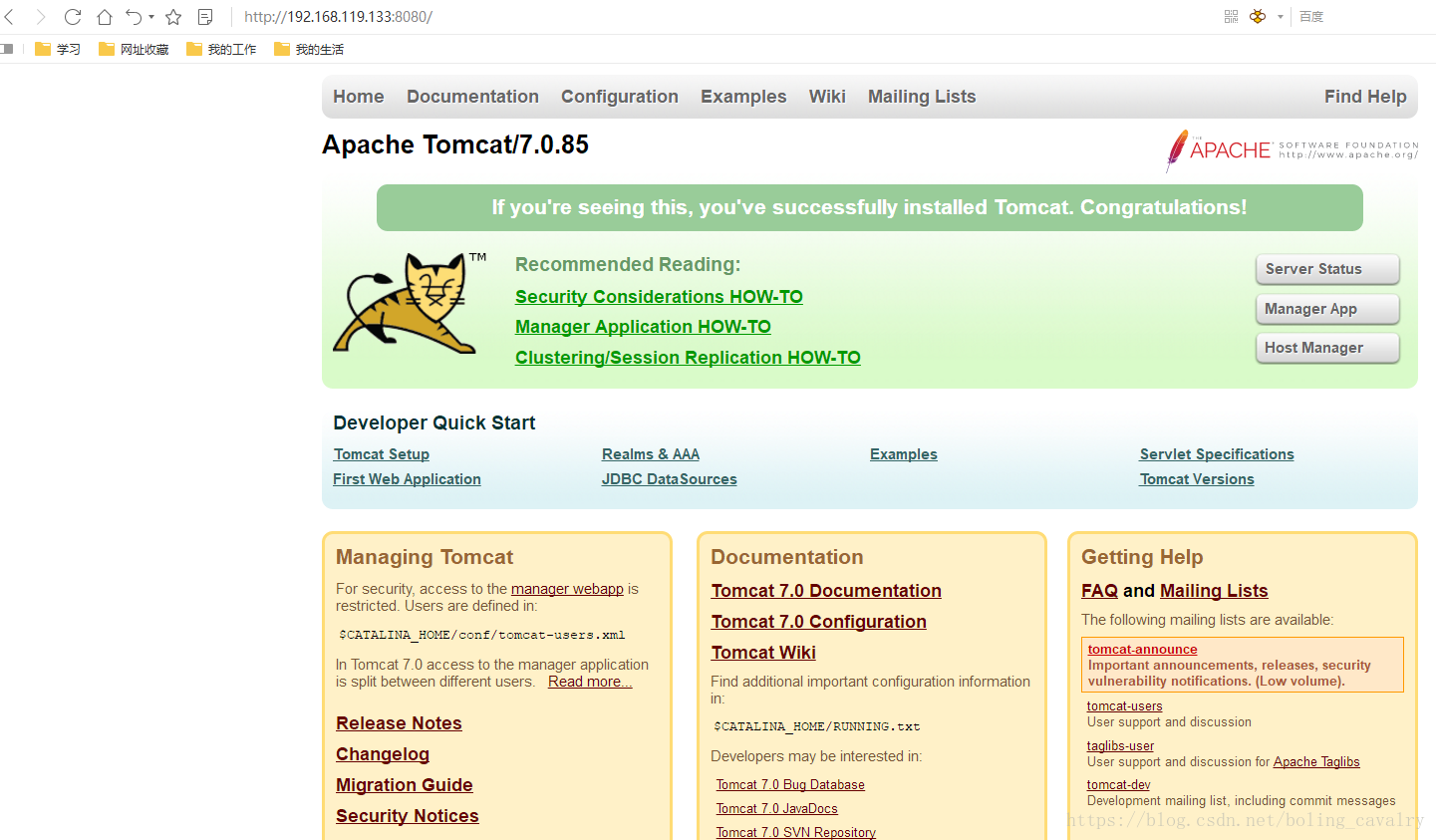This screenshot has height=840, width=1436.
Task: Open the First Web Application link
Action: (407, 479)
